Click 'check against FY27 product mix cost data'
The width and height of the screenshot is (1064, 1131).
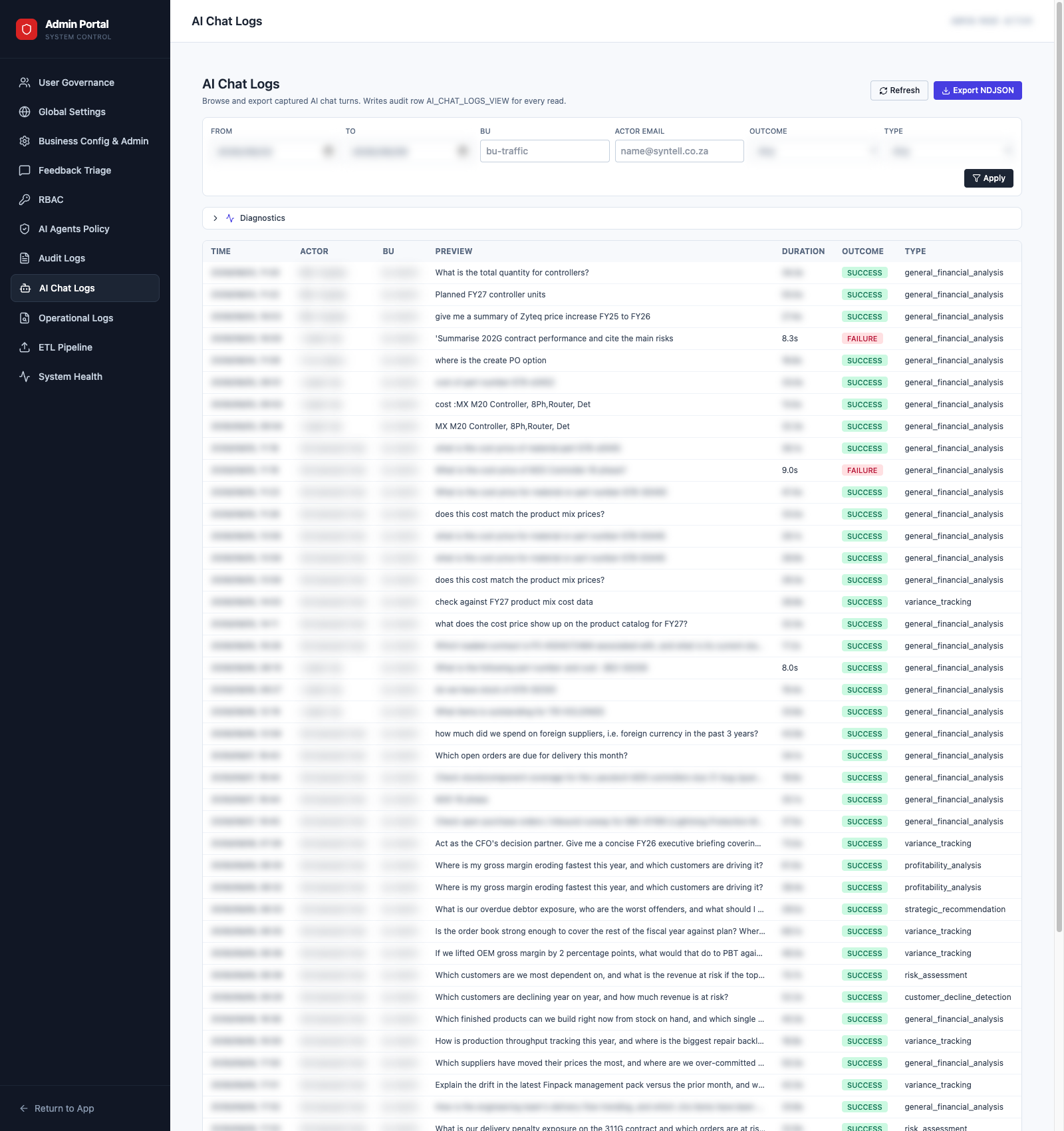pyautogui.click(x=514, y=602)
